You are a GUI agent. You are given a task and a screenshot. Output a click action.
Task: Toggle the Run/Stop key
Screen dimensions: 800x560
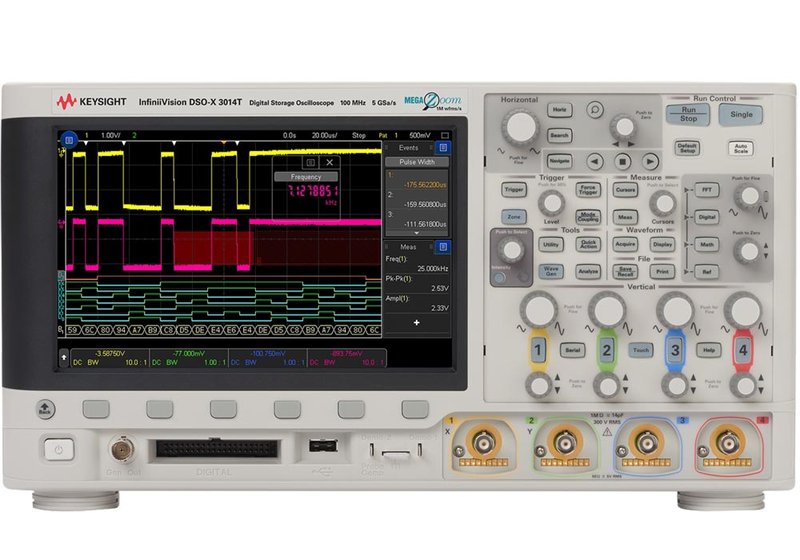[688, 114]
